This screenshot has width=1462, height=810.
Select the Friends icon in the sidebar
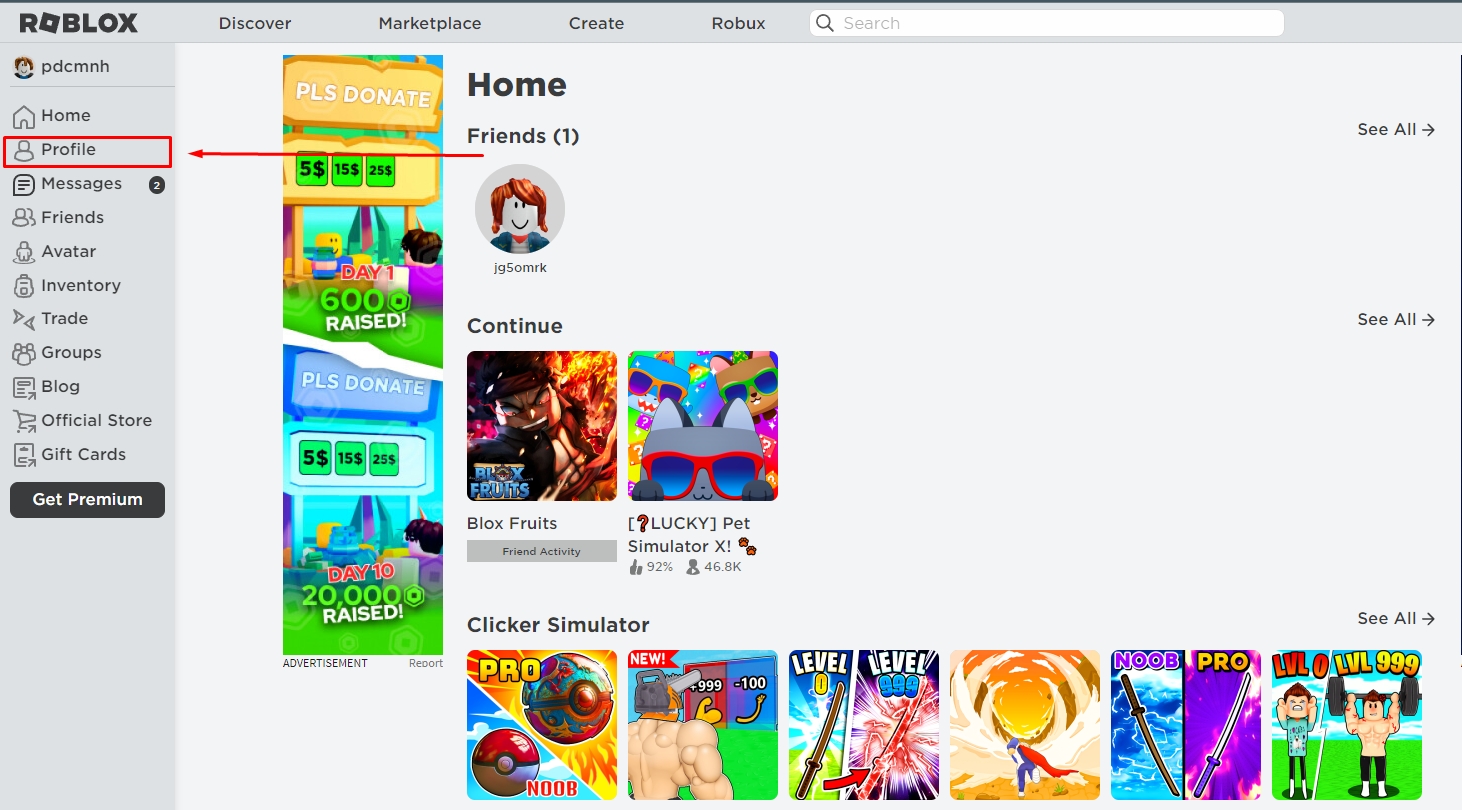(x=23, y=218)
